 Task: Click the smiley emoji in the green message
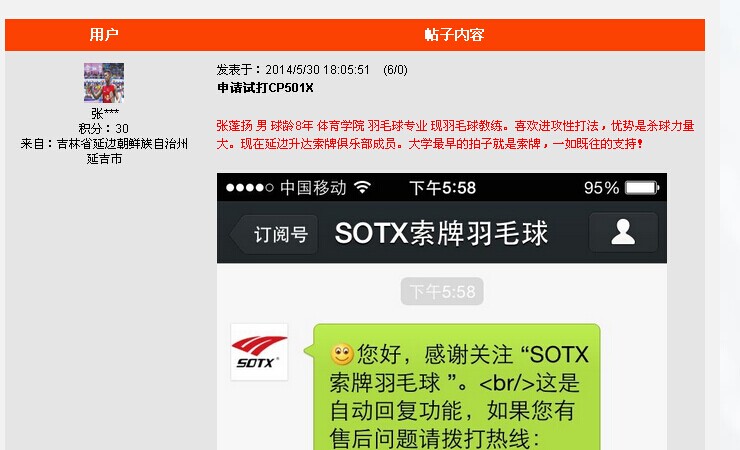342,354
